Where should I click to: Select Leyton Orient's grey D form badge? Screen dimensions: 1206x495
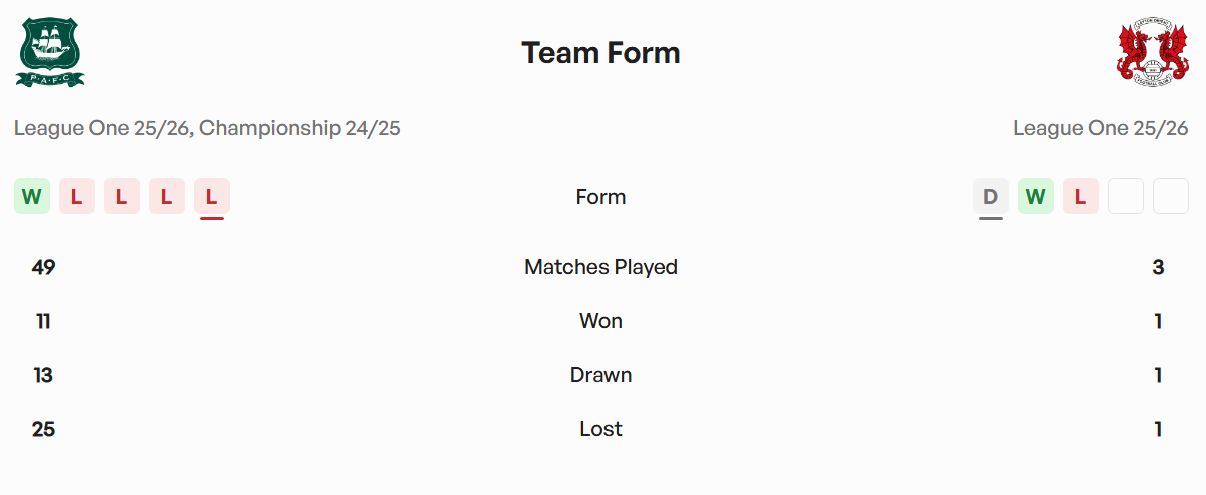click(991, 197)
